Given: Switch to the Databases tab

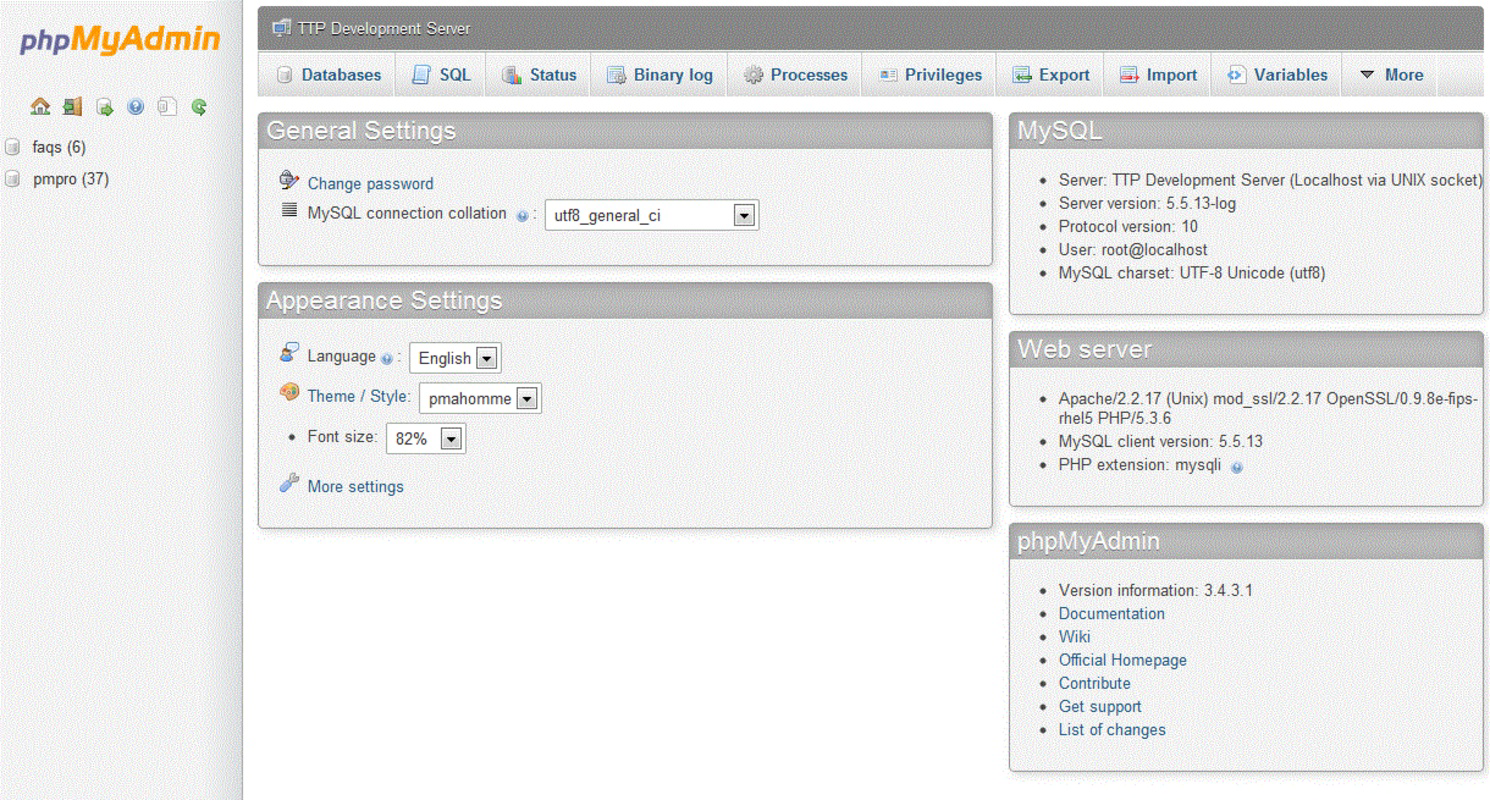Looking at the screenshot, I should coord(329,75).
